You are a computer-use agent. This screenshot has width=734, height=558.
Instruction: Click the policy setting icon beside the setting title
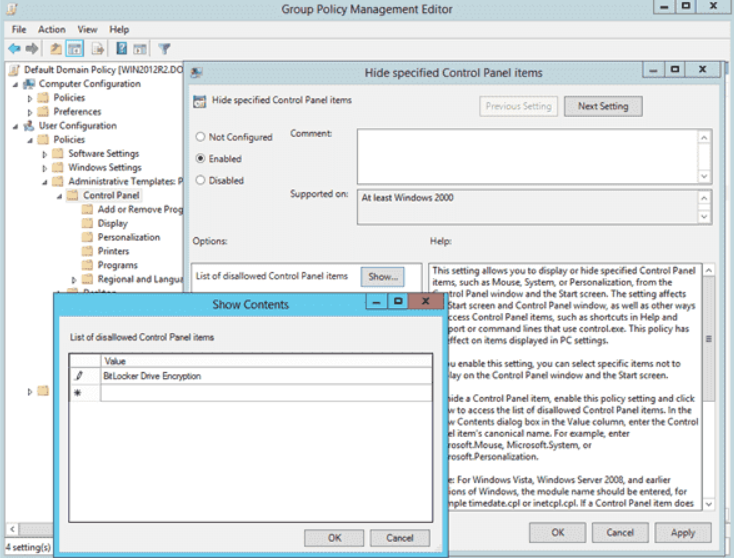point(199,101)
